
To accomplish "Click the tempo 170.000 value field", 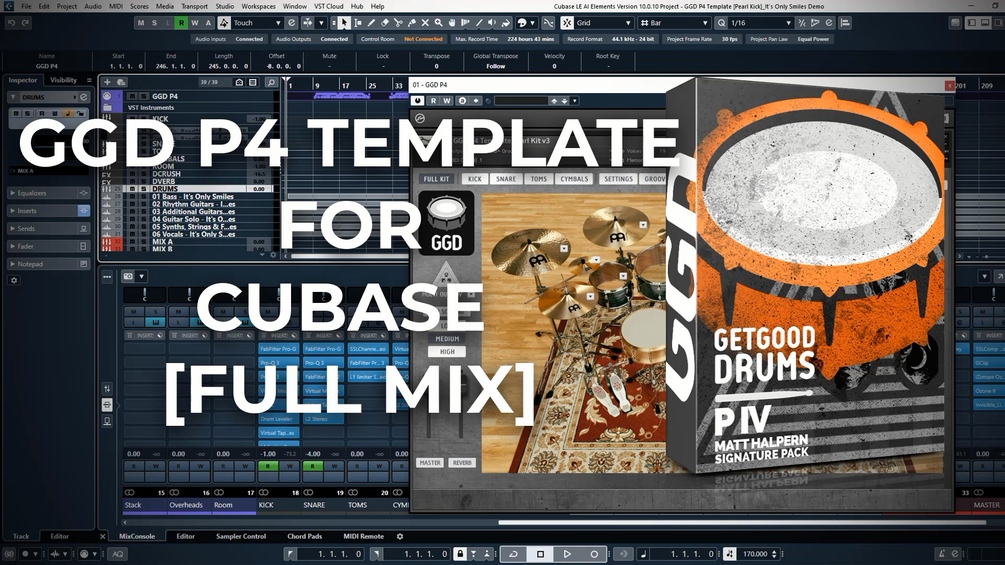I will coord(757,554).
